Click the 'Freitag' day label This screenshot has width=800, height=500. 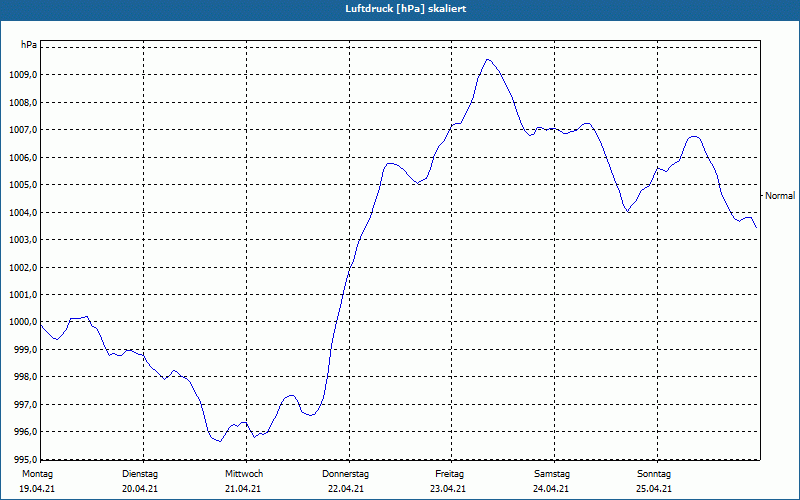449,474
